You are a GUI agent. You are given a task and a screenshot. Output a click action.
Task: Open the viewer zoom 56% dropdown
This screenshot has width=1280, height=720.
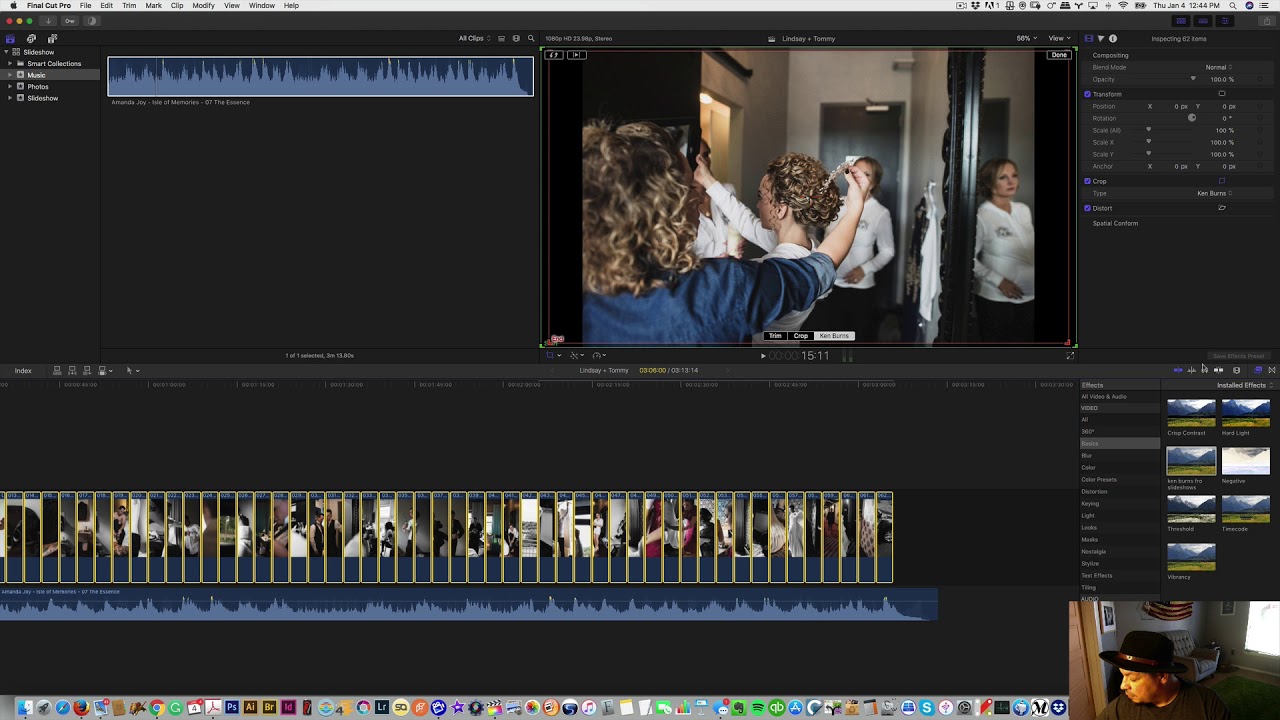[1025, 38]
